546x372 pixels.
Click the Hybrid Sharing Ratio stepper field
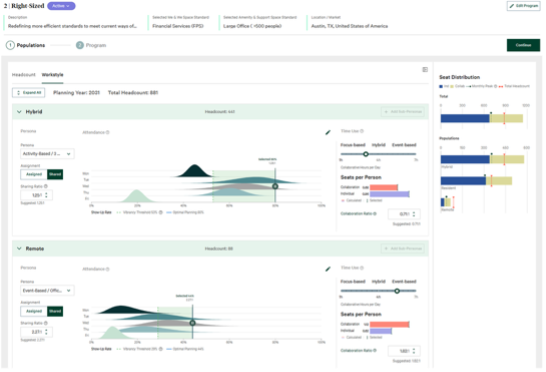[37, 195]
